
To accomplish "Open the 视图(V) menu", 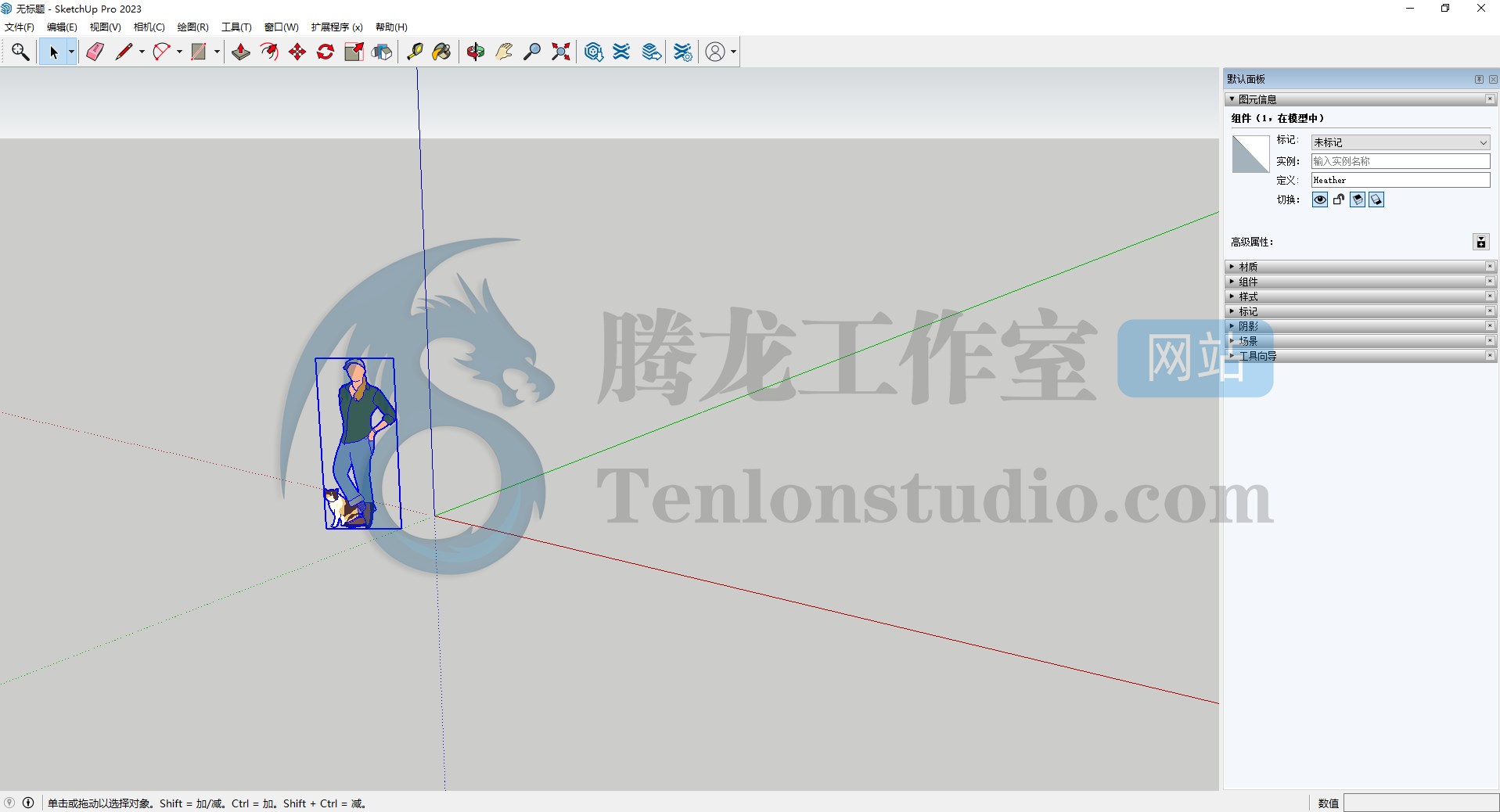I will pos(105,27).
